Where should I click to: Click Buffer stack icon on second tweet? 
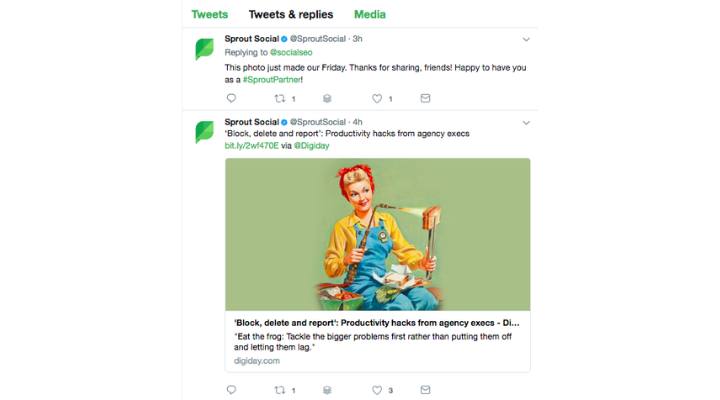(x=327, y=390)
